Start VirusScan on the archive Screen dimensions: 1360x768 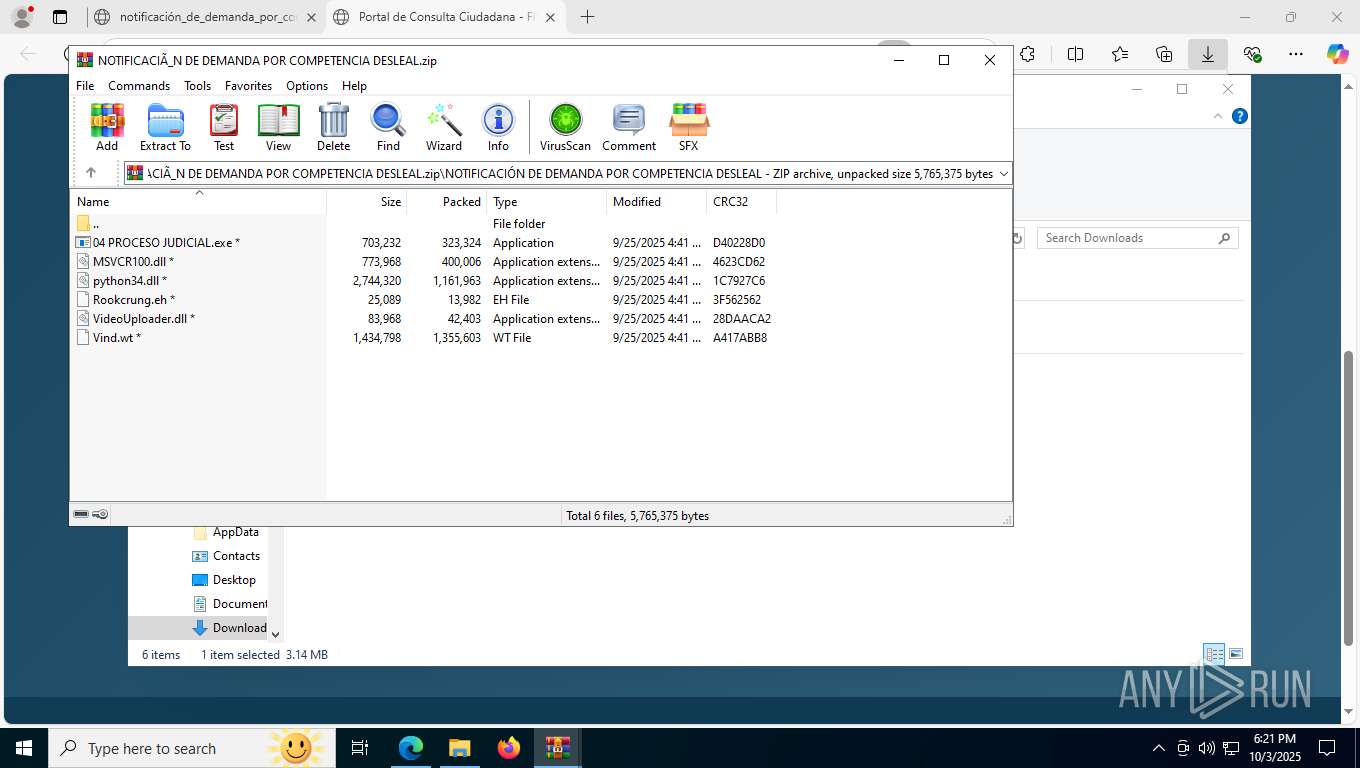[565, 128]
